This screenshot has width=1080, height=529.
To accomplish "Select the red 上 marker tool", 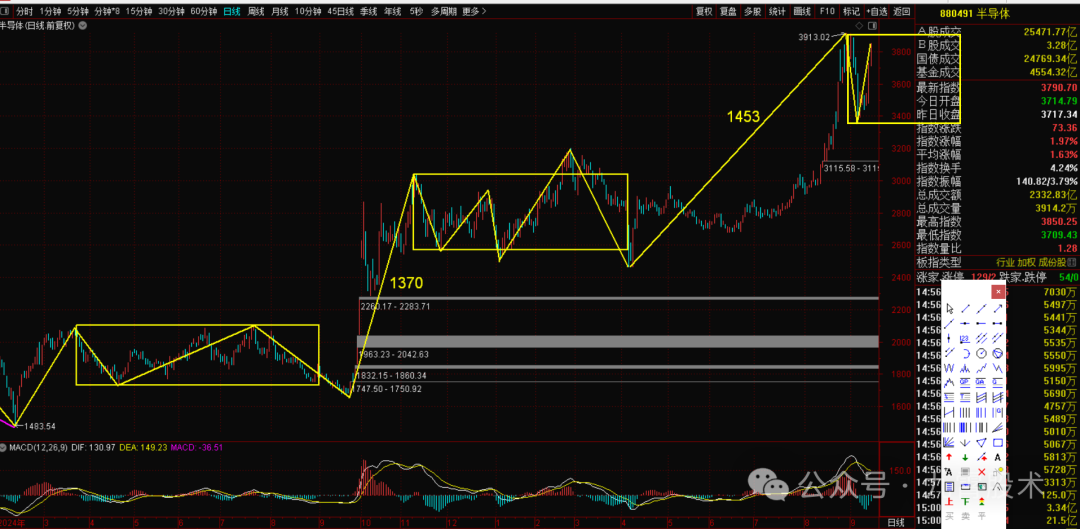I will click(x=949, y=501).
